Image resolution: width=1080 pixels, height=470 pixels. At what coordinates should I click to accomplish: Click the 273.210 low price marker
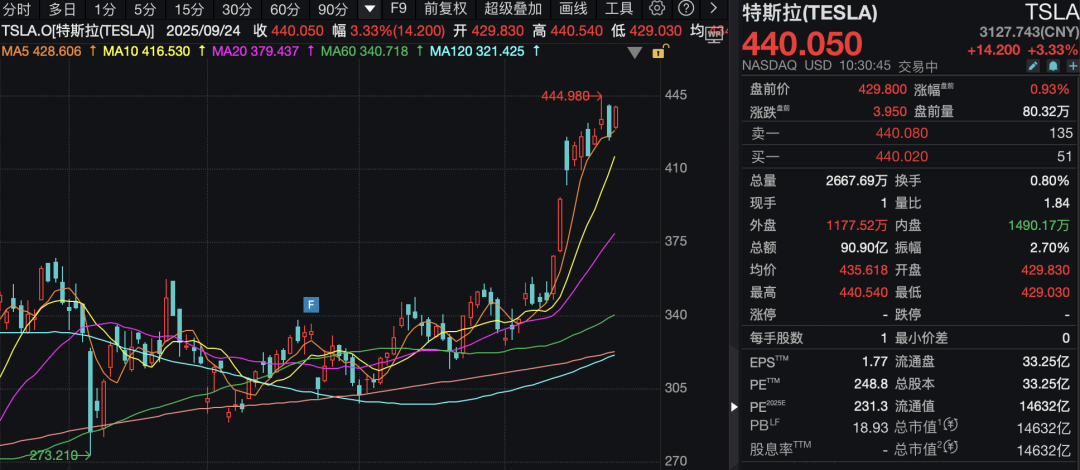coord(52,455)
